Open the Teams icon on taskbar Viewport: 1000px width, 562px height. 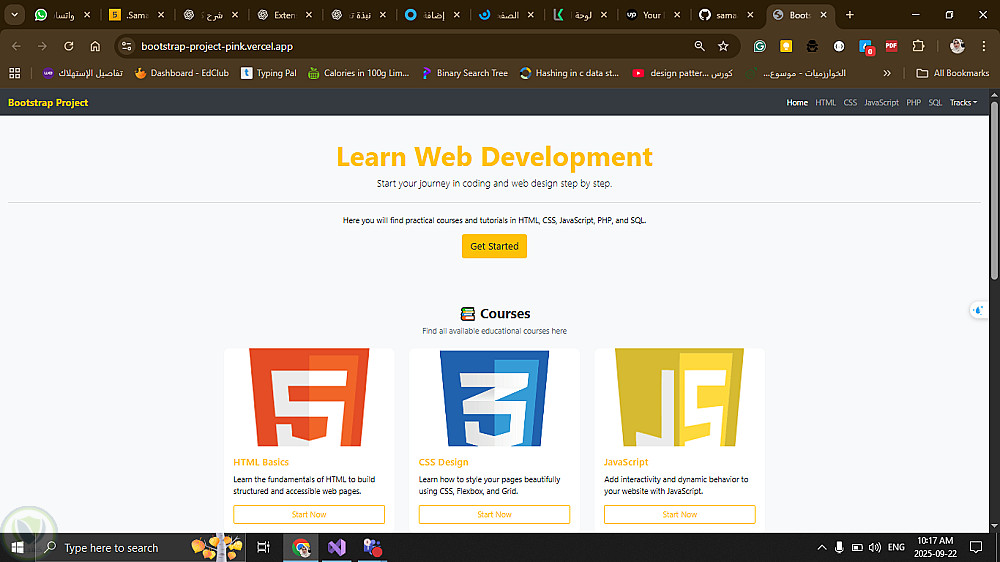(372, 547)
